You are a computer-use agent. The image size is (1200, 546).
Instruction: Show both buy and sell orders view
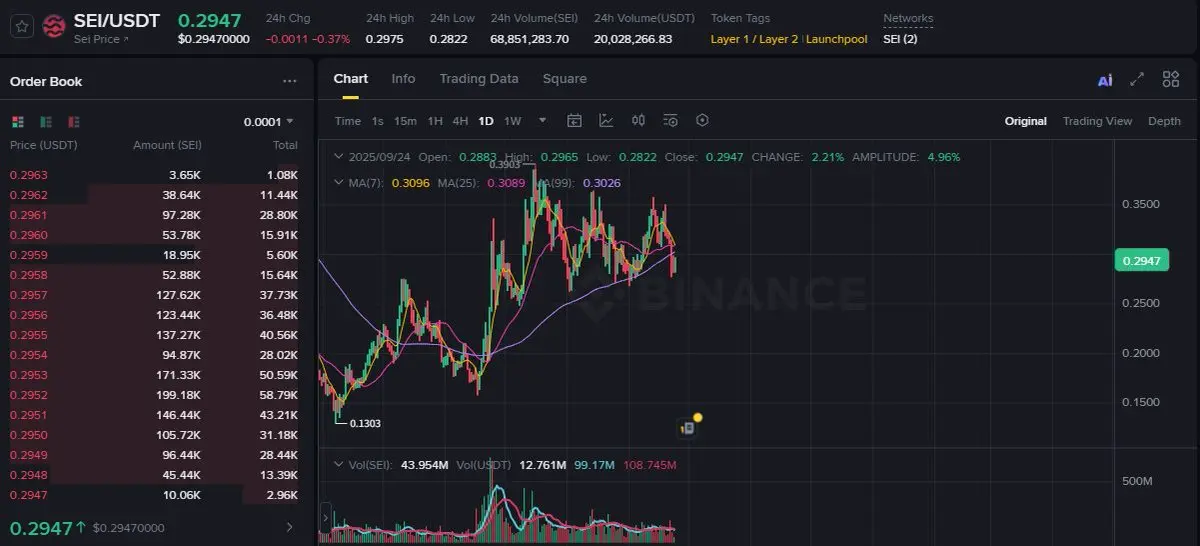pyautogui.click(x=17, y=122)
